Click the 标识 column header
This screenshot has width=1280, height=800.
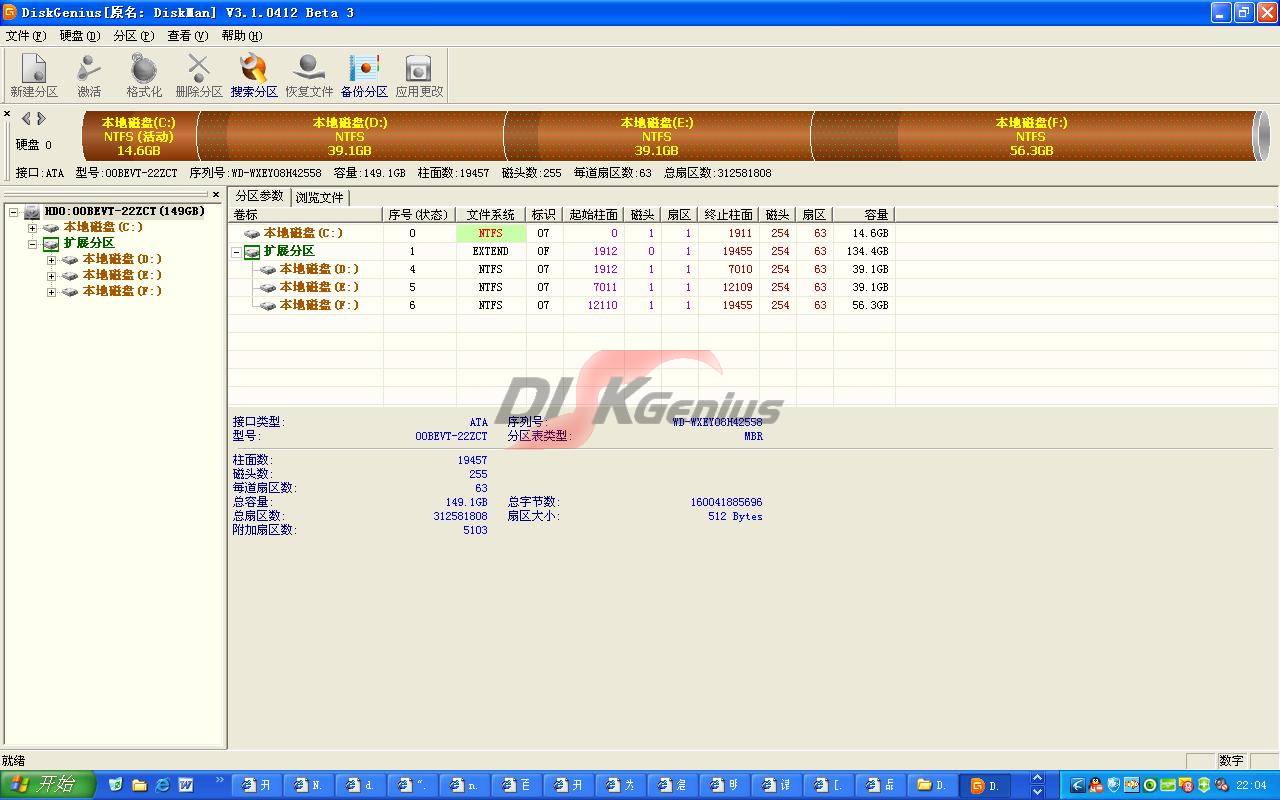[x=543, y=215]
